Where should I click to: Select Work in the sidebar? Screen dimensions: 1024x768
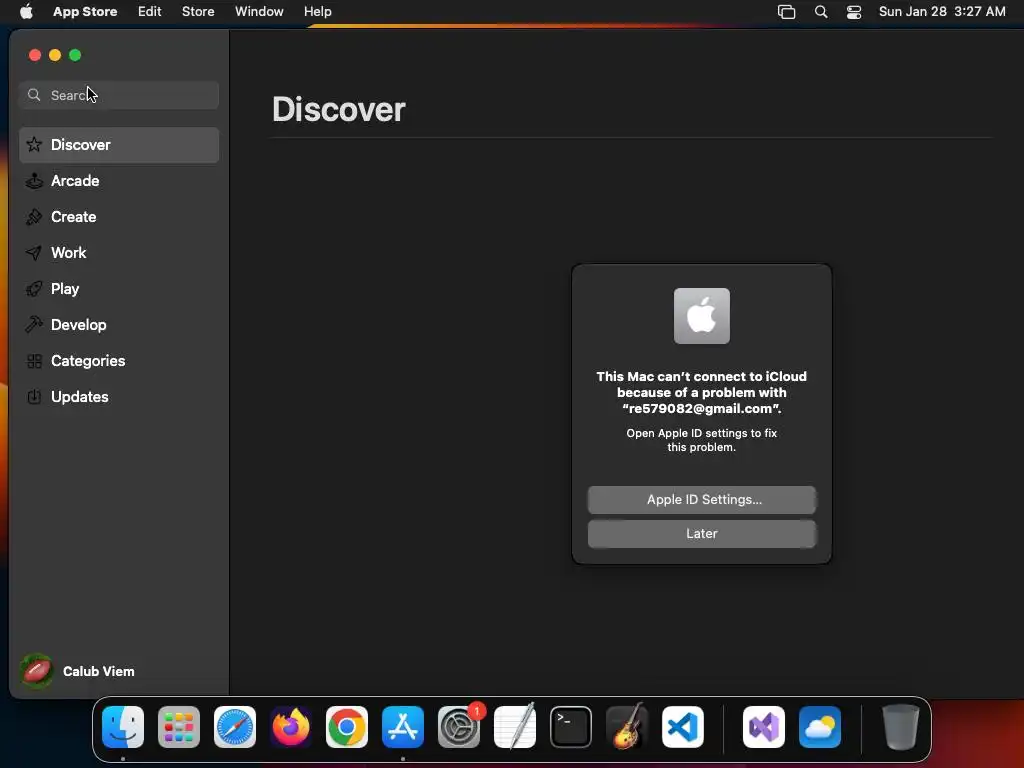tap(119, 253)
